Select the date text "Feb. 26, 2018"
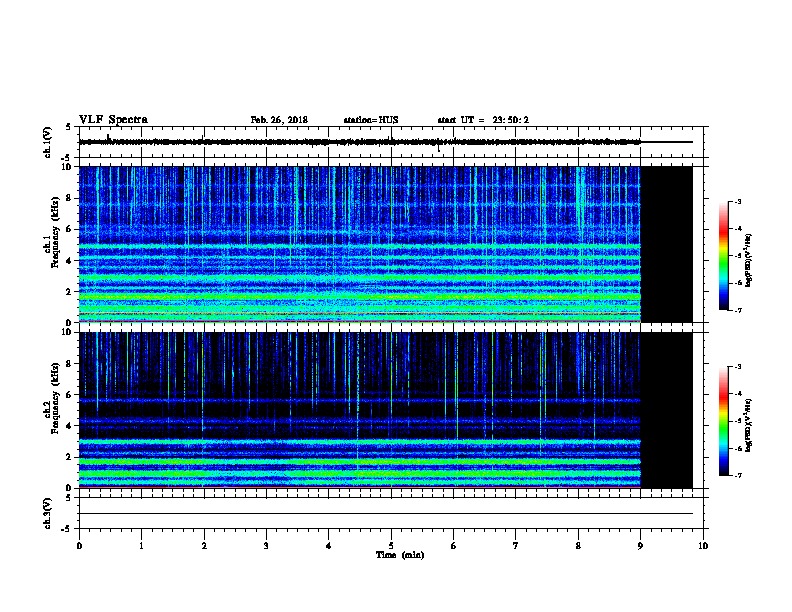 [x=279, y=120]
